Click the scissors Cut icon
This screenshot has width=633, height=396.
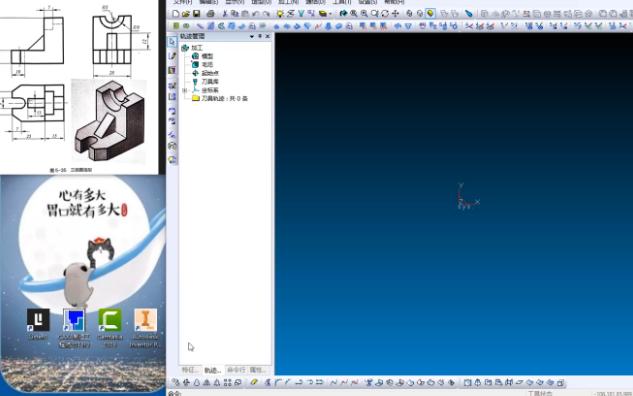point(225,14)
